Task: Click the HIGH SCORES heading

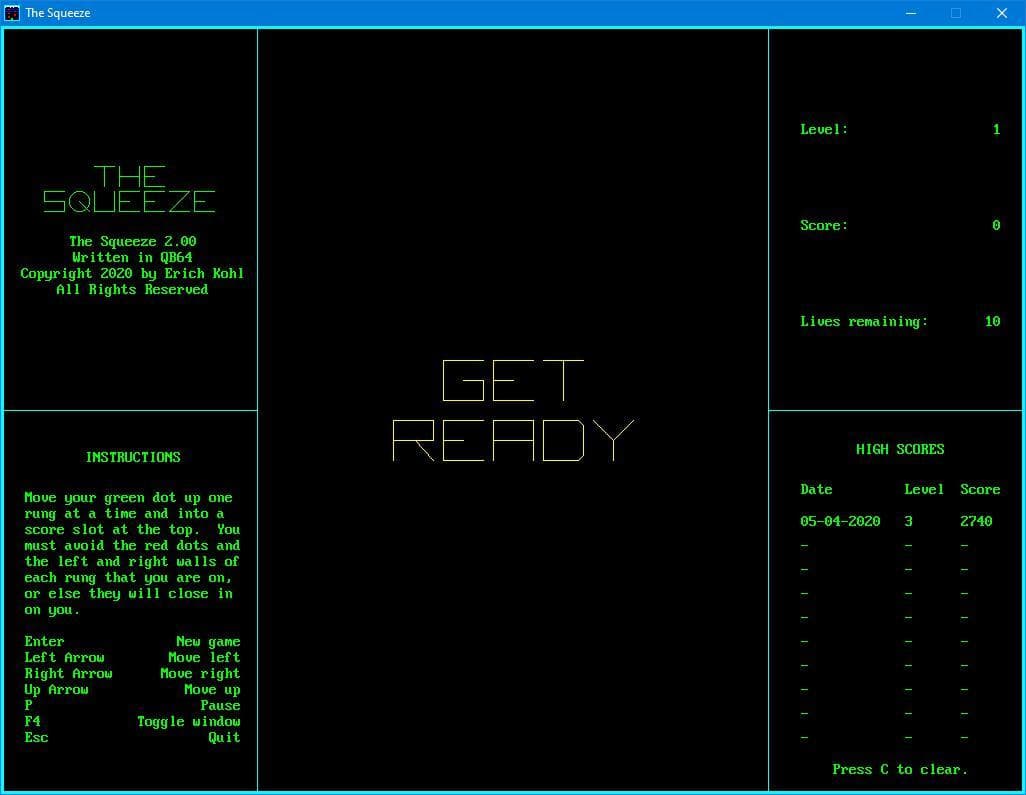Action: pos(900,450)
